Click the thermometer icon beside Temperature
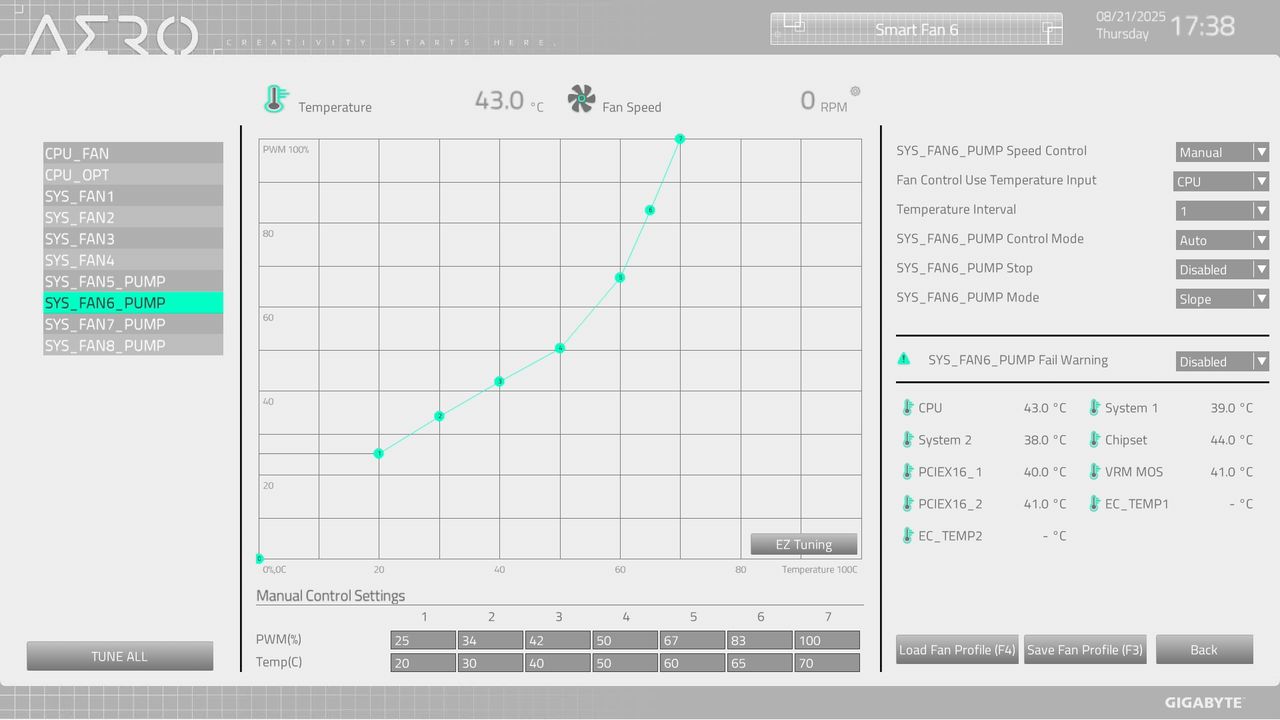 [275, 99]
